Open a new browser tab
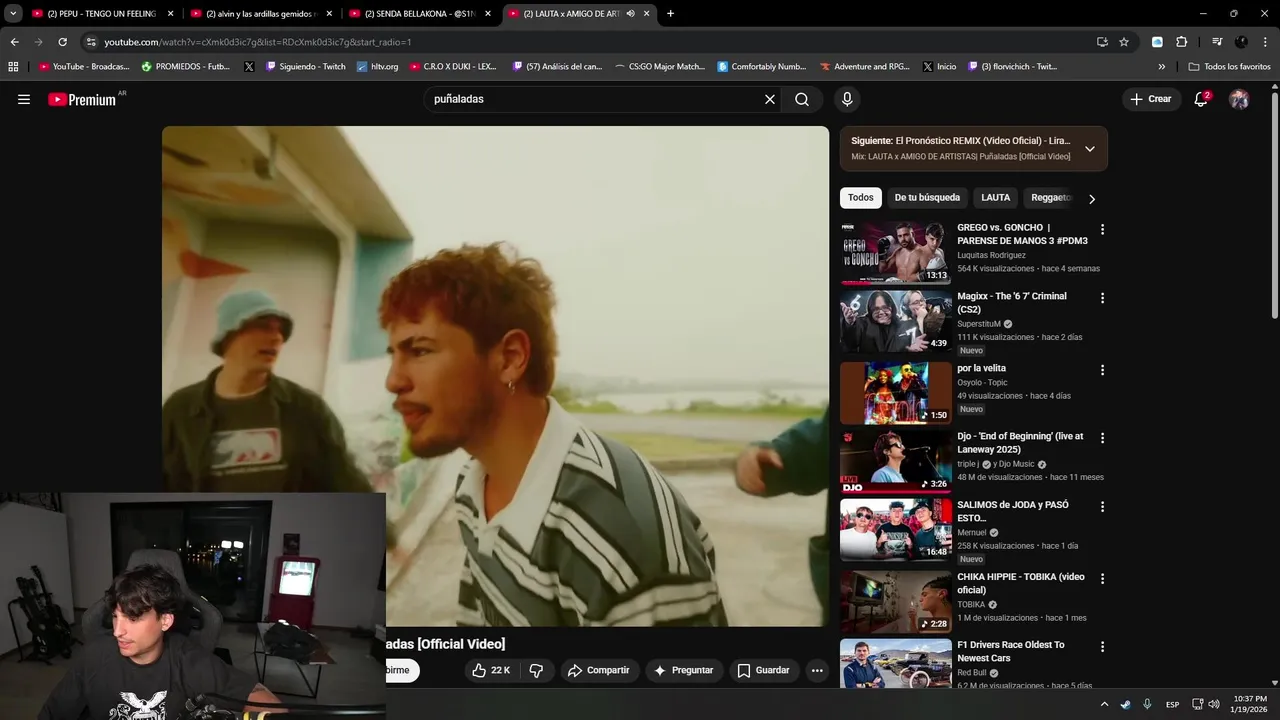Image resolution: width=1280 pixels, height=720 pixels. 670,14
